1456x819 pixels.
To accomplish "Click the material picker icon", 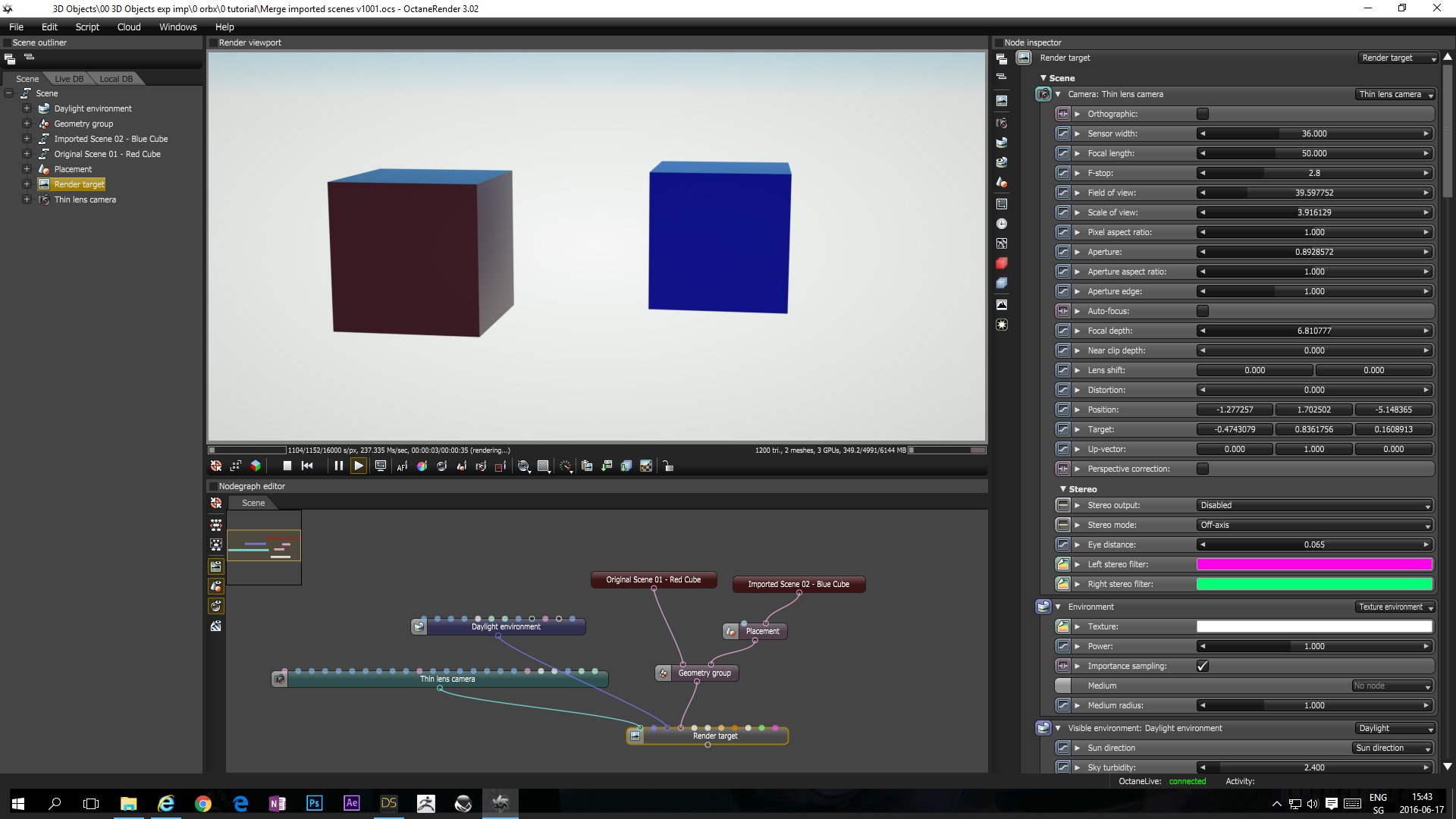I will tap(441, 466).
